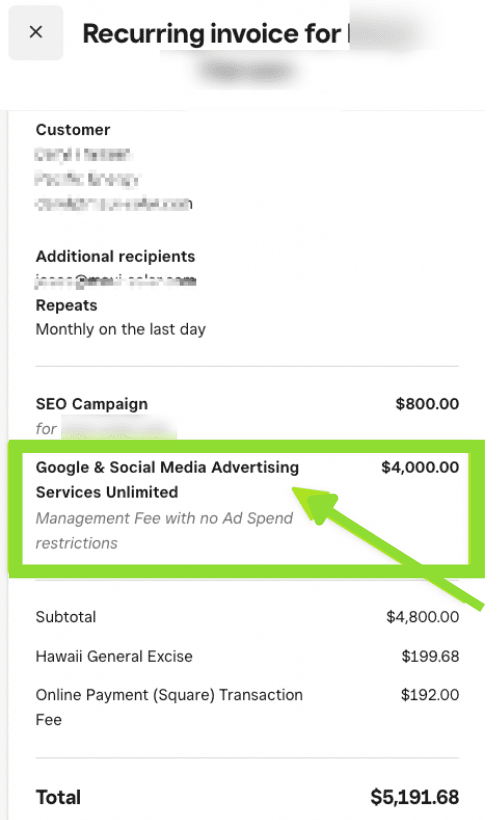The width and height of the screenshot is (500, 820).
Task: Click the $4,000.00 price
Action: click(x=420, y=467)
